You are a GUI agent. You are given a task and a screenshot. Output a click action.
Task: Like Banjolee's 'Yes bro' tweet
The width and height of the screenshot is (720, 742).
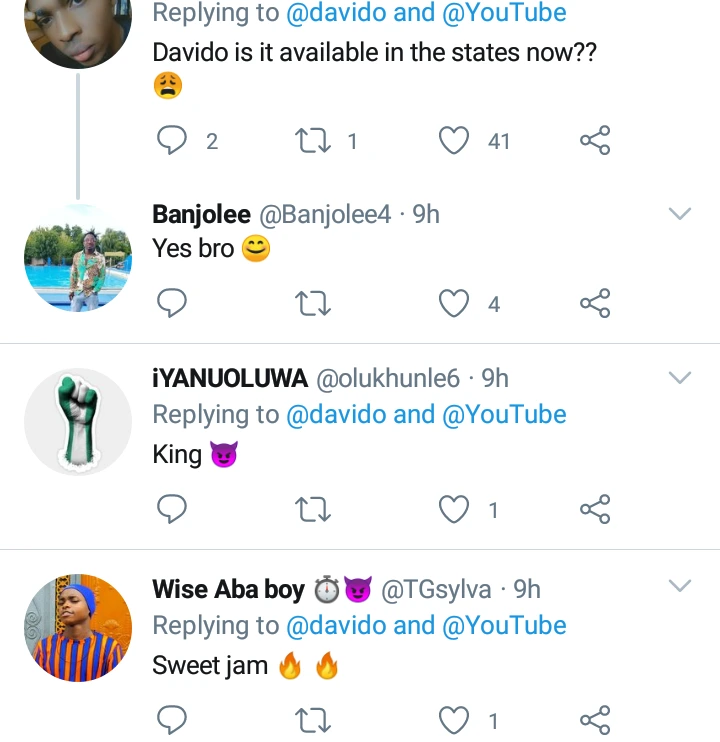(x=455, y=304)
